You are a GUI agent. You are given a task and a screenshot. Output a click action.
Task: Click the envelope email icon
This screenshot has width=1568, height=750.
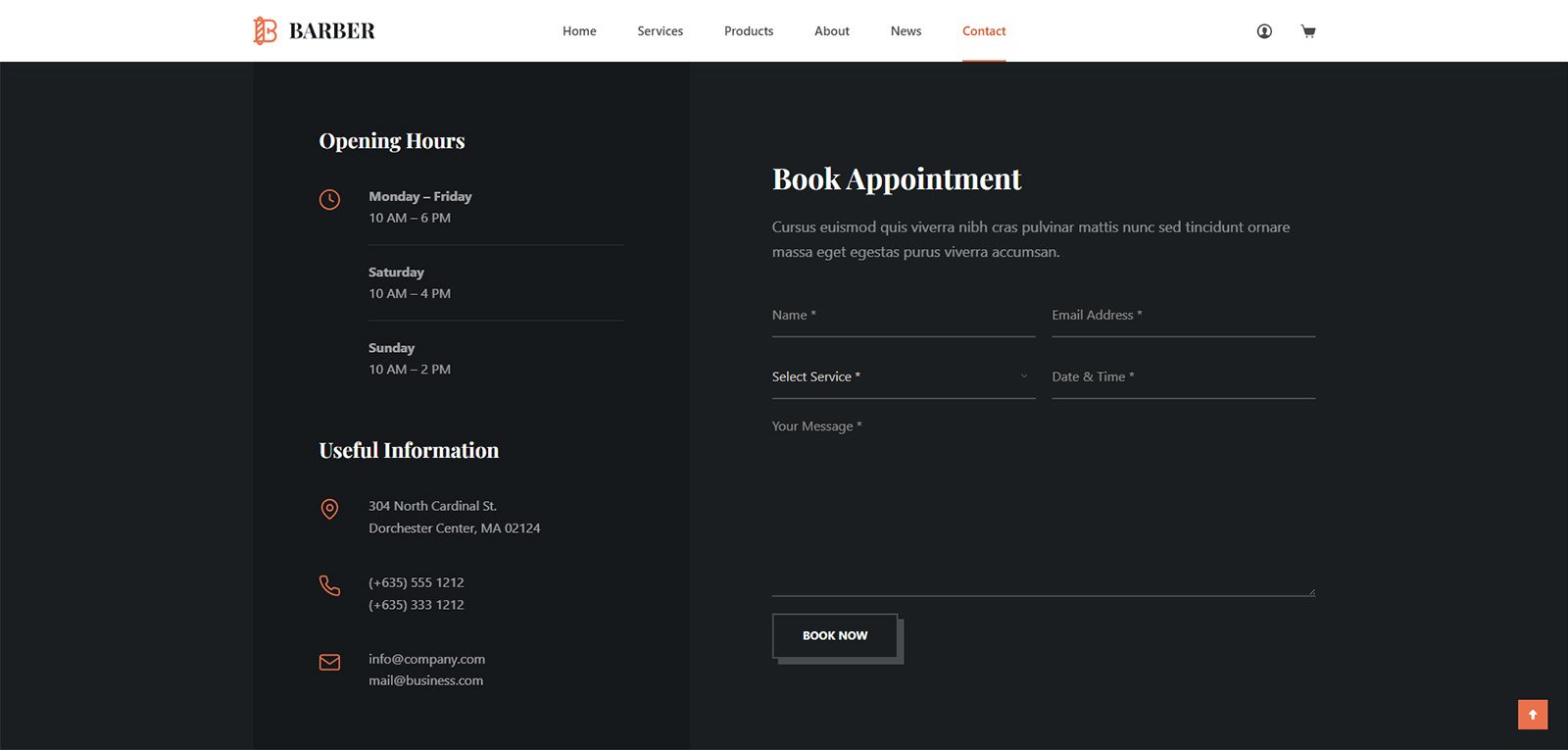tap(330, 663)
